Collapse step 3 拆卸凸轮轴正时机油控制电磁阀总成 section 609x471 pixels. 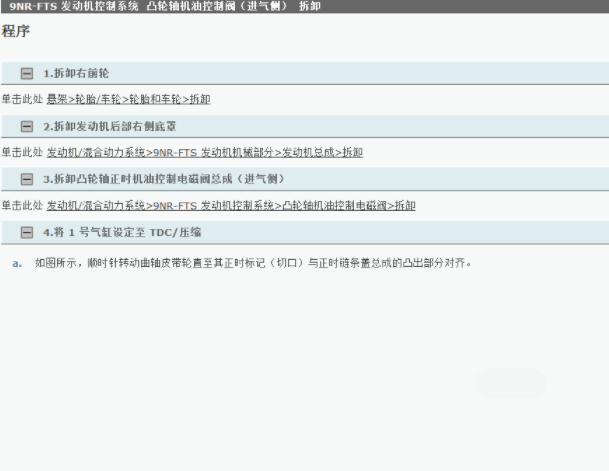click(27, 179)
